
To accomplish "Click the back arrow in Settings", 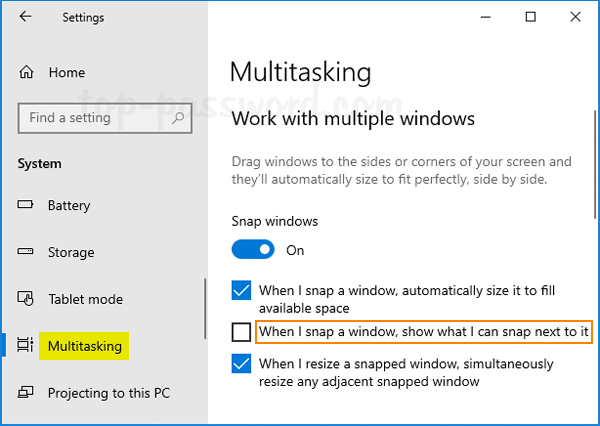I will pyautogui.click(x=25, y=17).
